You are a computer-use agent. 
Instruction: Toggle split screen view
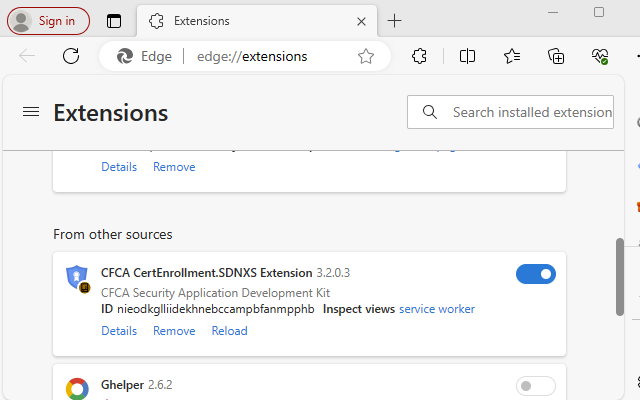point(467,56)
